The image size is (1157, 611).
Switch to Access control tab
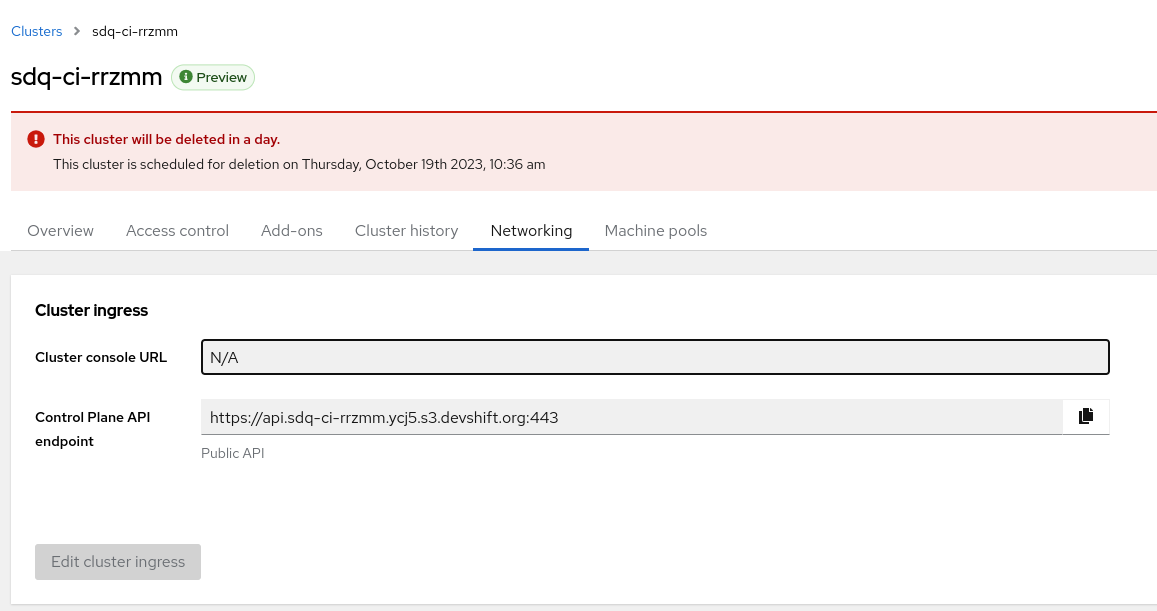click(x=177, y=231)
